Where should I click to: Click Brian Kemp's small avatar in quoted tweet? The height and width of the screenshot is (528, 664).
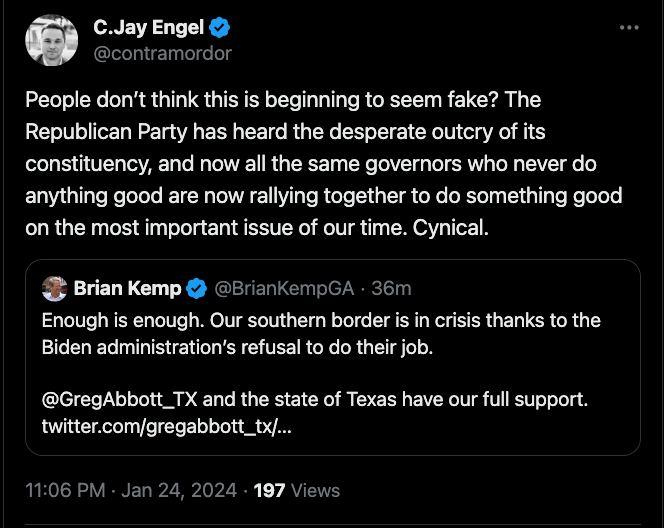pyautogui.click(x=54, y=288)
